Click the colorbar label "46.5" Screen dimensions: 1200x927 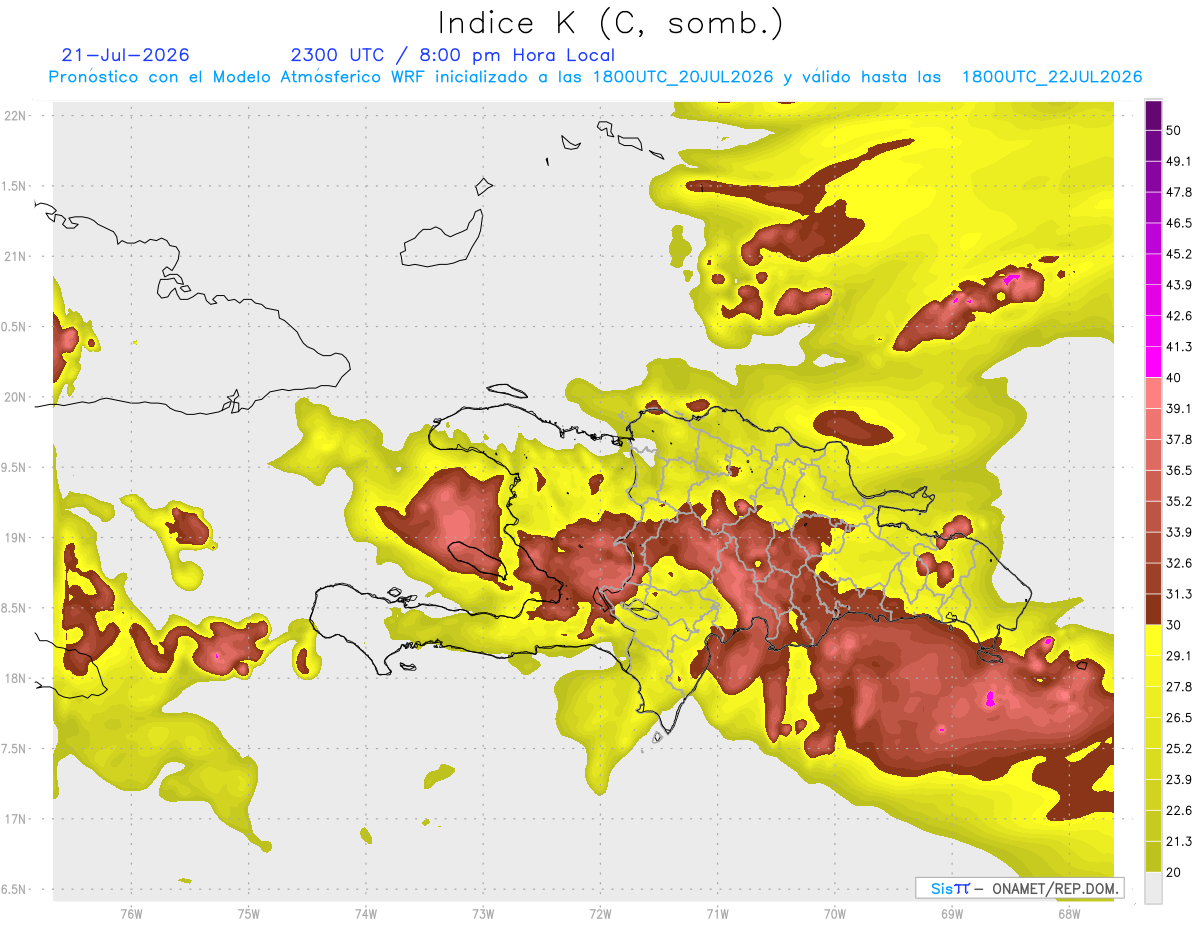pos(1179,223)
